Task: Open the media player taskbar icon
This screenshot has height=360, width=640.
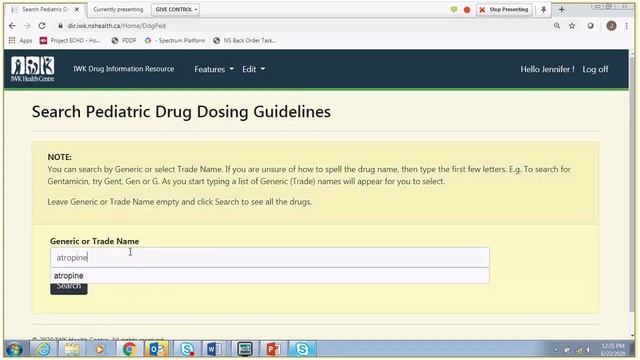Action: coord(99,349)
